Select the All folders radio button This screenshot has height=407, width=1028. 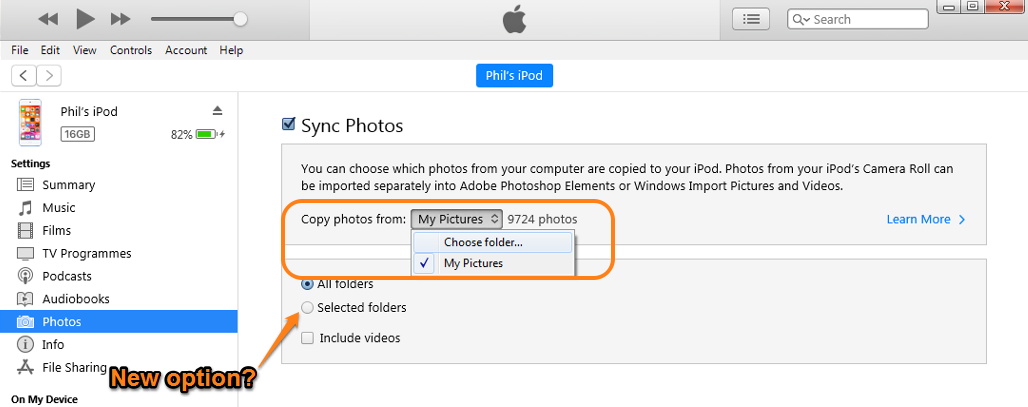tap(308, 284)
